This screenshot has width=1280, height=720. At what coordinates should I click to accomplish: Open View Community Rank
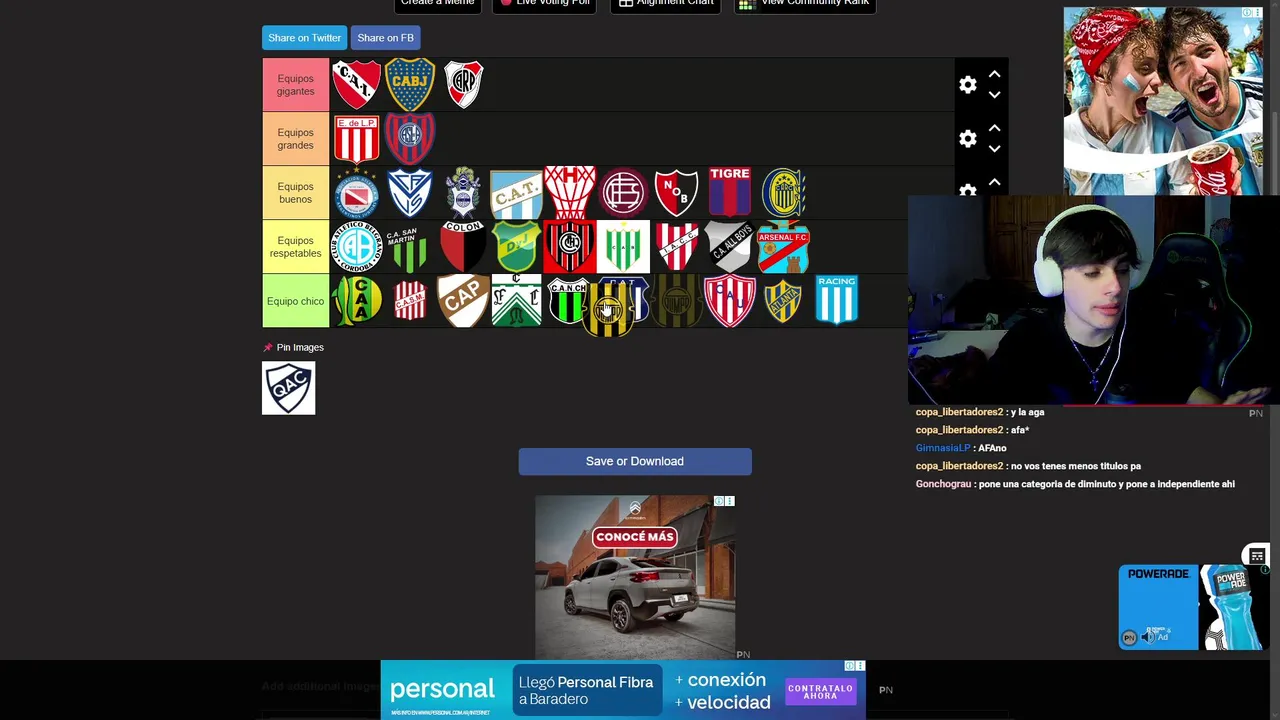[804, 3]
